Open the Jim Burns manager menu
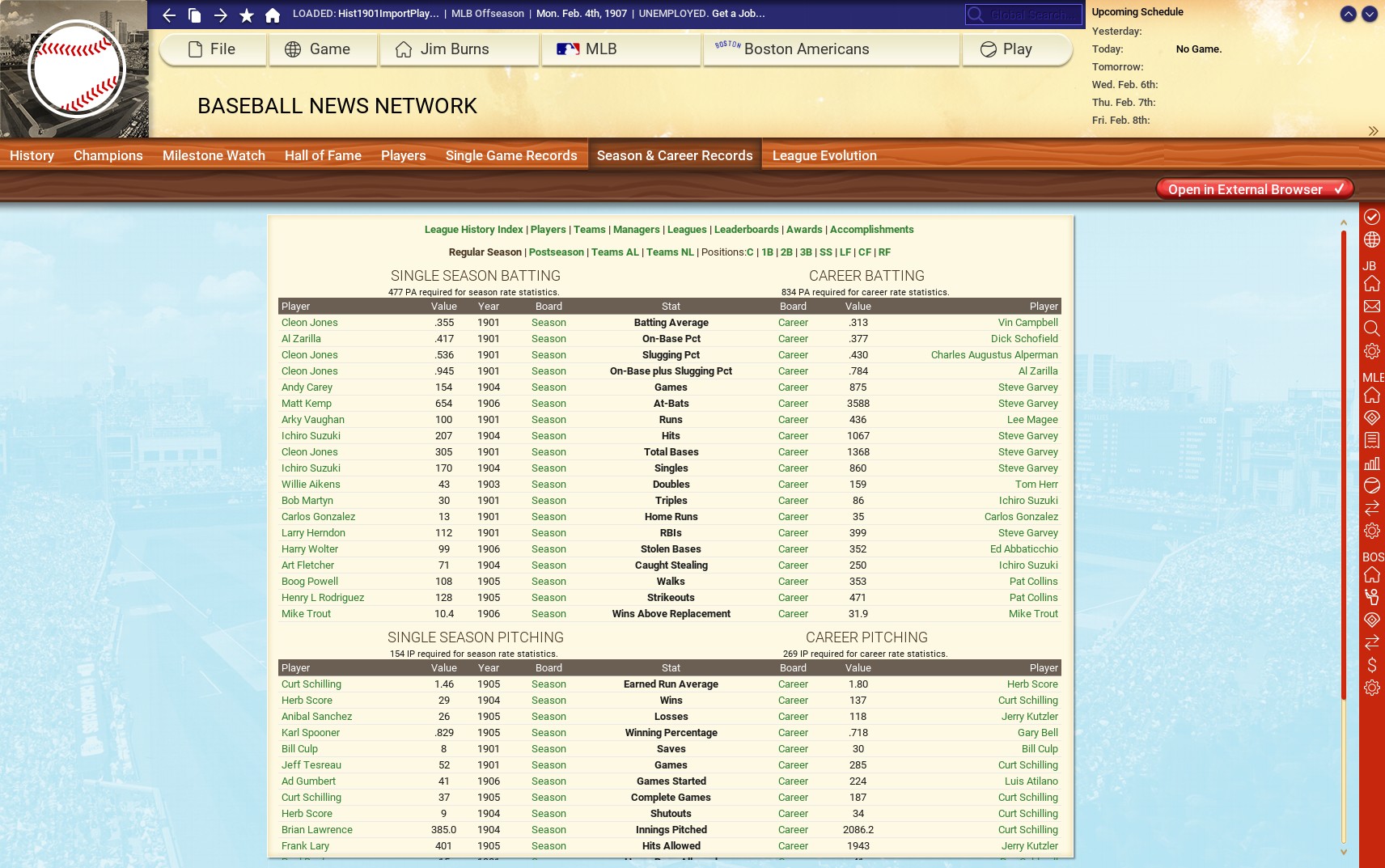 pos(460,49)
